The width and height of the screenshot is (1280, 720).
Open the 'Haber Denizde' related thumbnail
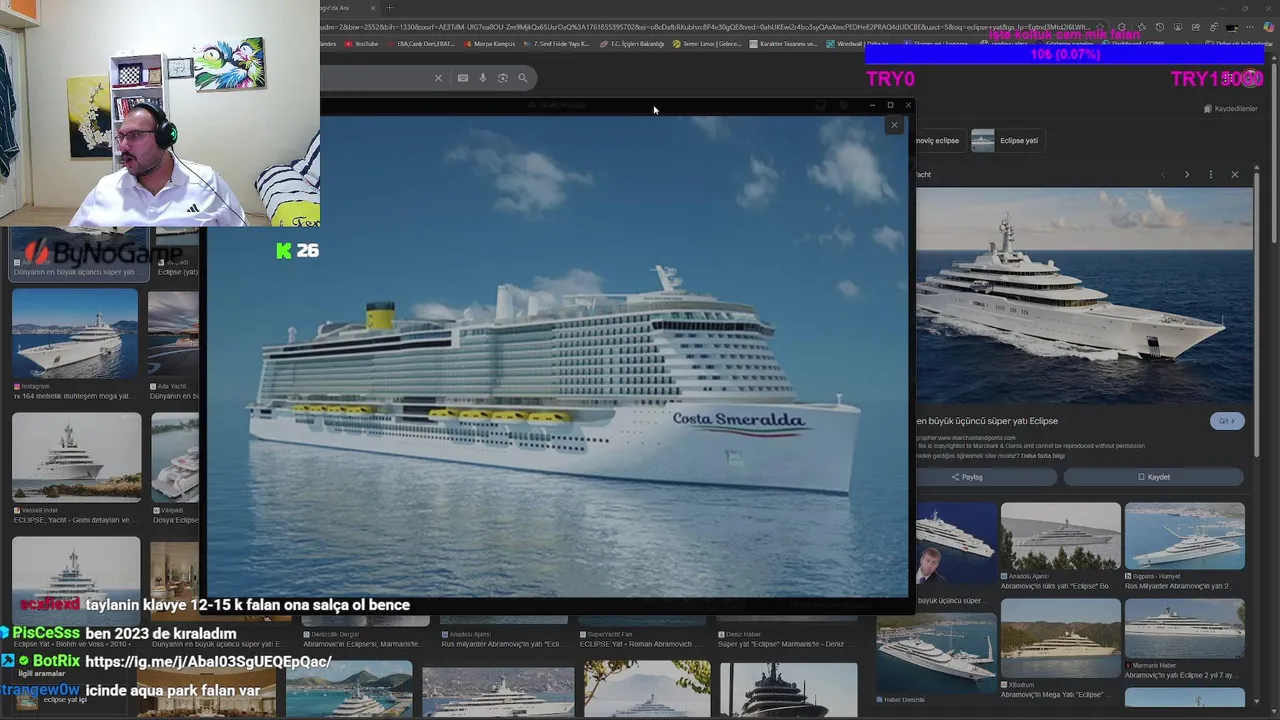936,652
